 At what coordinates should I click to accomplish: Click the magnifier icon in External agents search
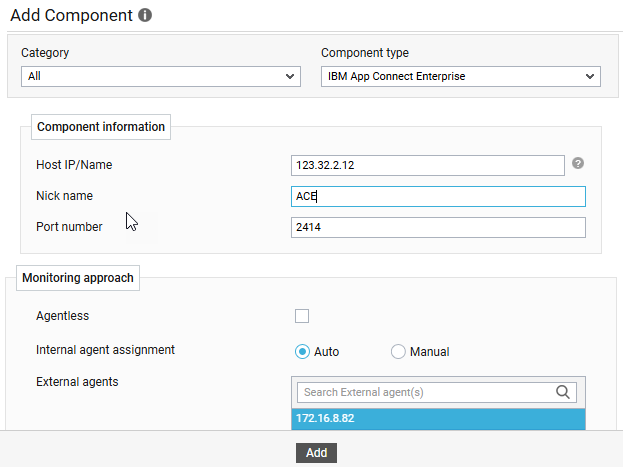(563, 392)
